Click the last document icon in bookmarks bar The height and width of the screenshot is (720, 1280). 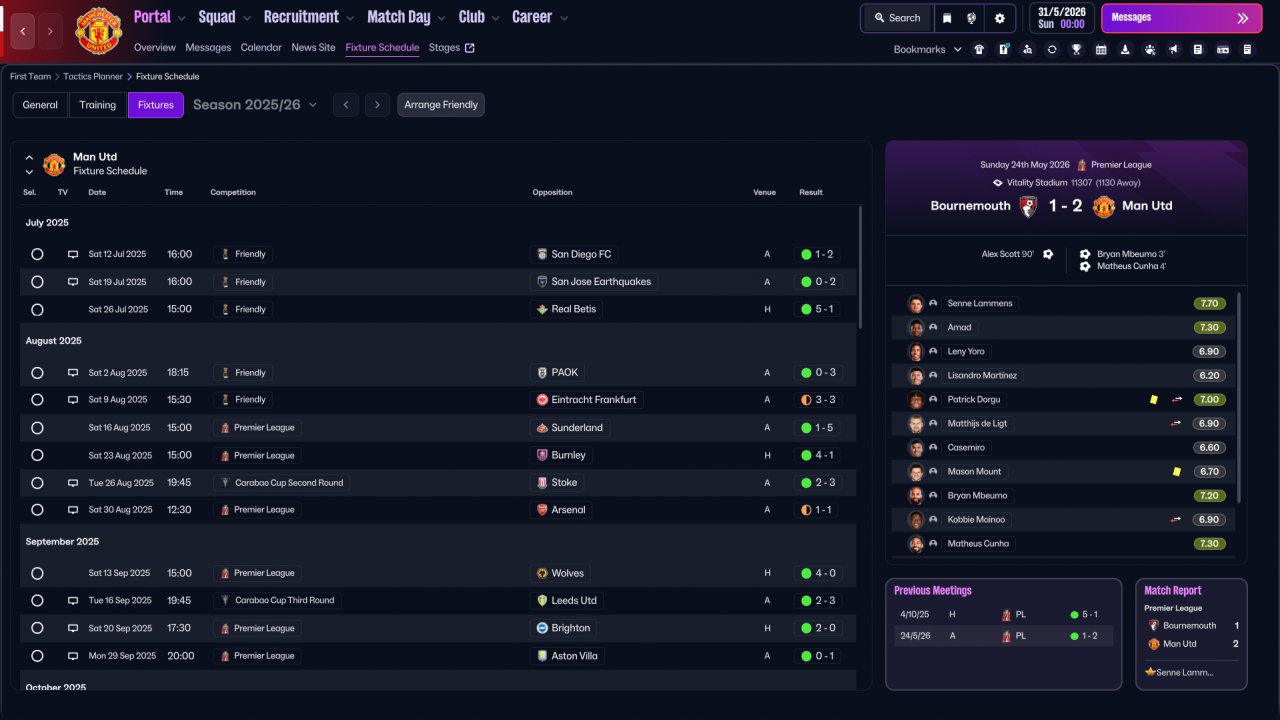click(1247, 49)
